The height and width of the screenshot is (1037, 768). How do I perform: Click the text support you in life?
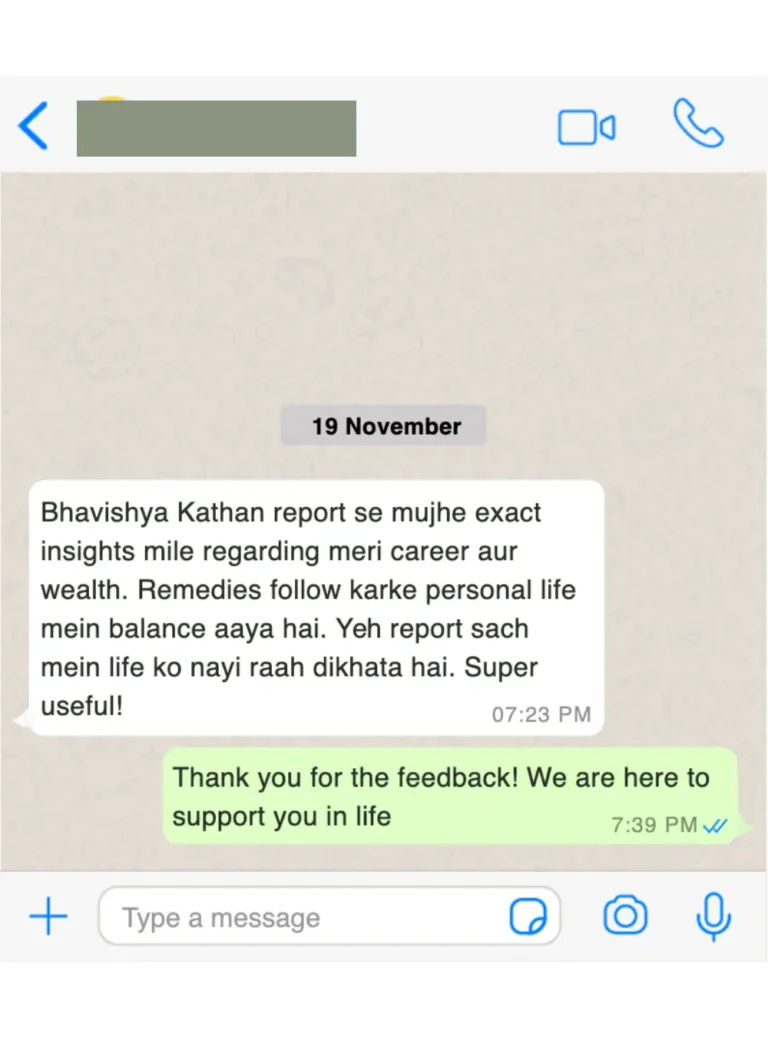point(282,817)
